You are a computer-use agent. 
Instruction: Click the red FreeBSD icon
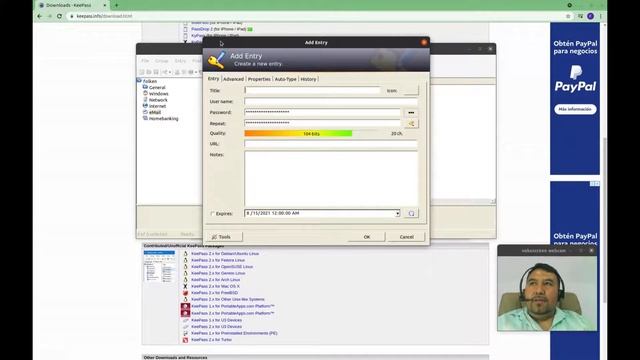(185, 293)
